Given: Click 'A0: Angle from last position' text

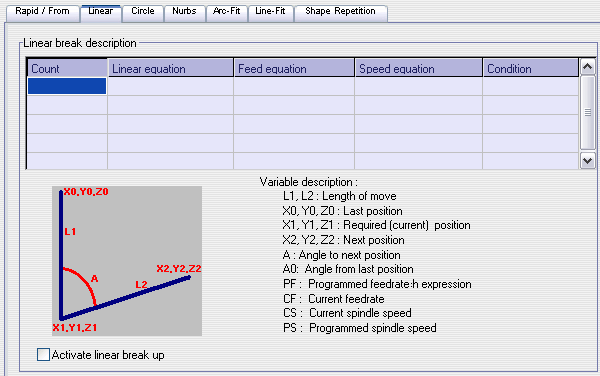Looking at the screenshot, I should pyautogui.click(x=348, y=269).
